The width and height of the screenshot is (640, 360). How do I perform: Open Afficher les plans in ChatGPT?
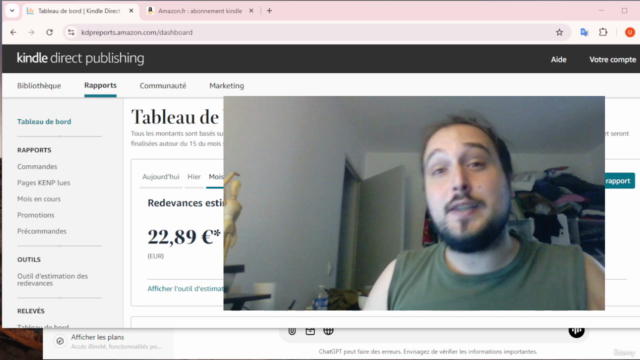click(x=109, y=341)
